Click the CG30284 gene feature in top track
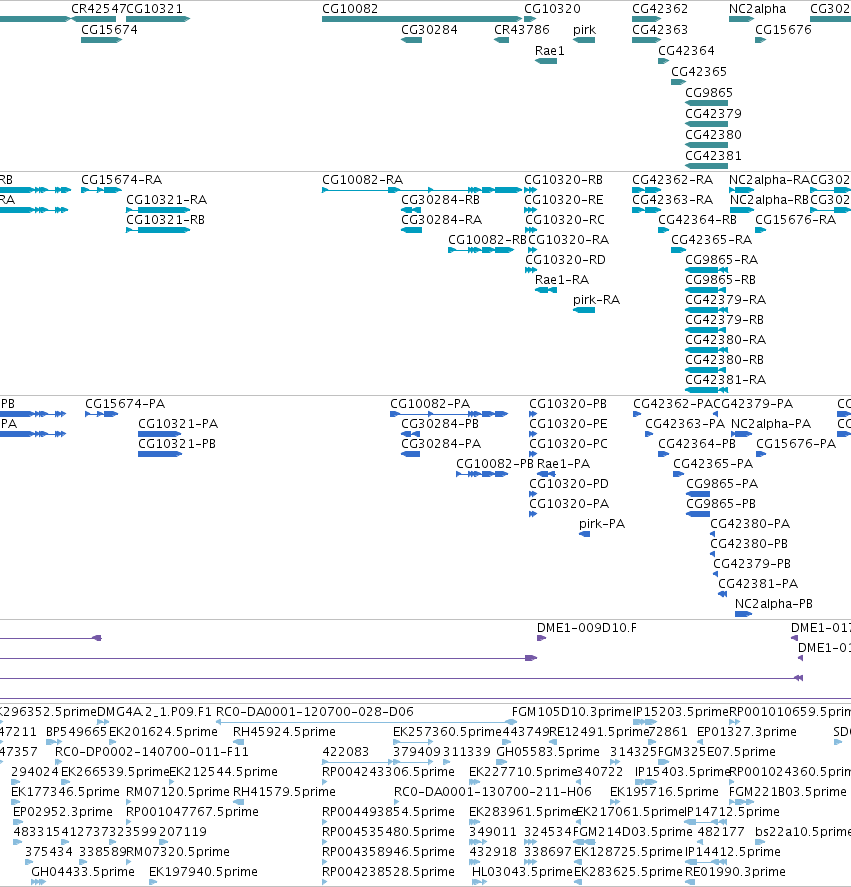 click(411, 40)
